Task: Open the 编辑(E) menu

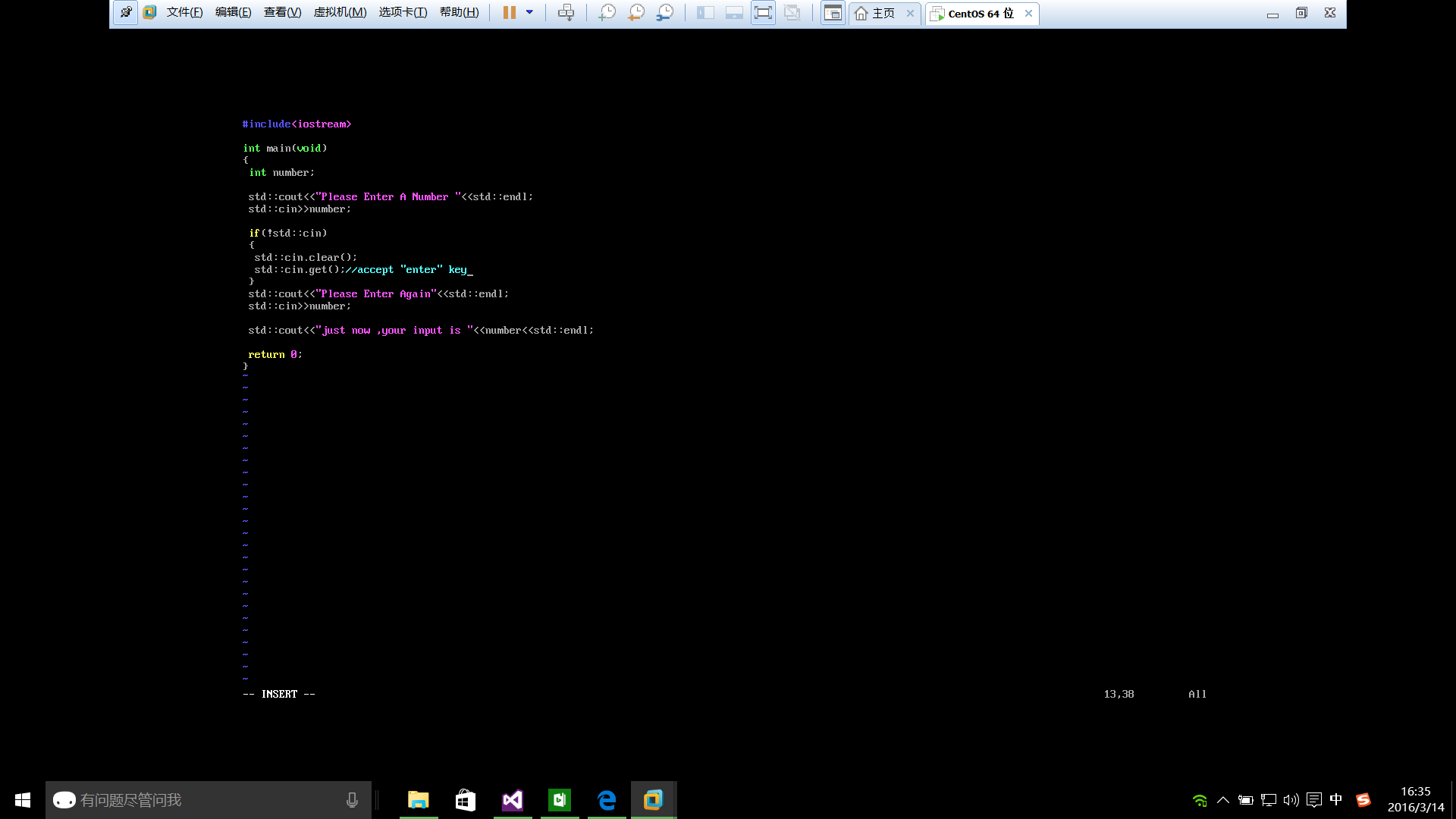Action: tap(233, 12)
